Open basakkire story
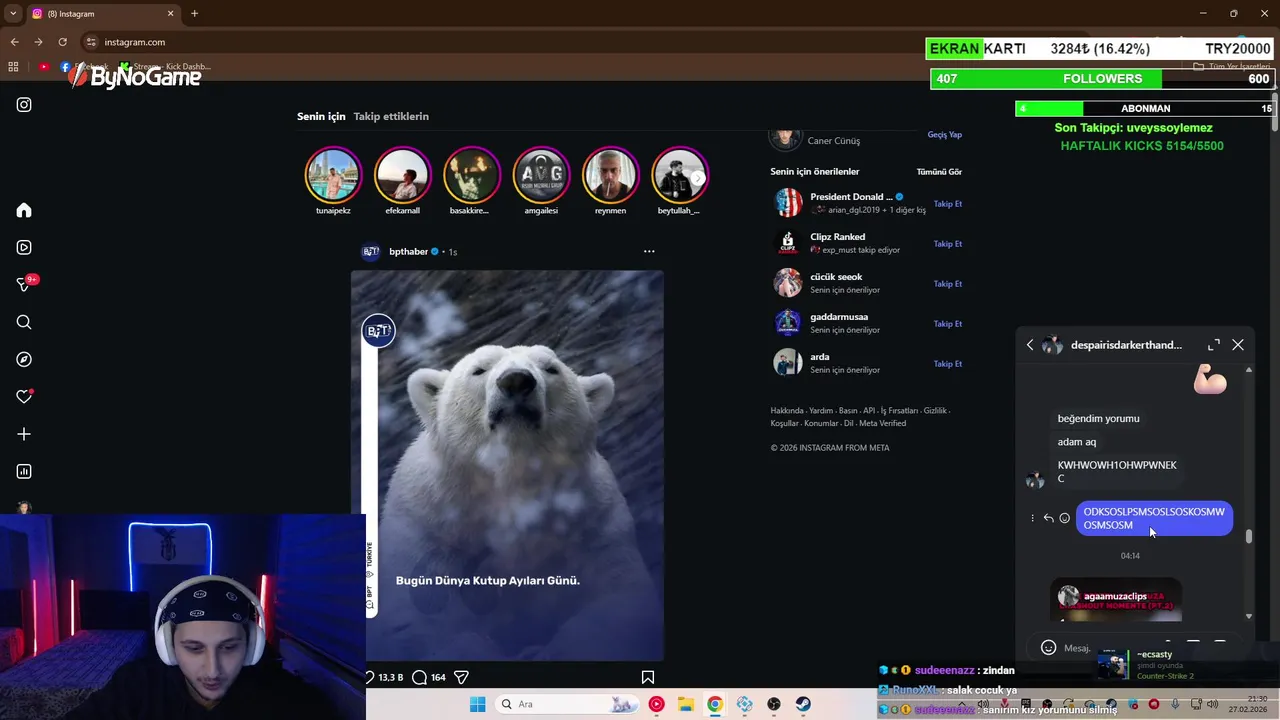 point(471,175)
